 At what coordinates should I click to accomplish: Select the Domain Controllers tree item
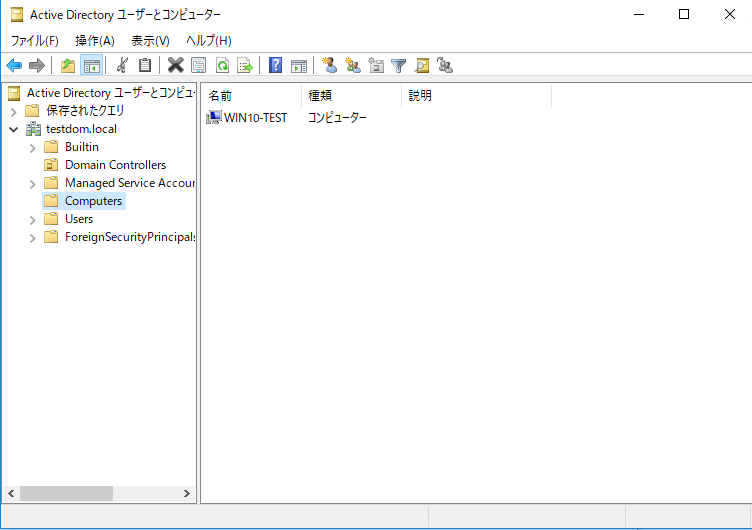point(115,165)
